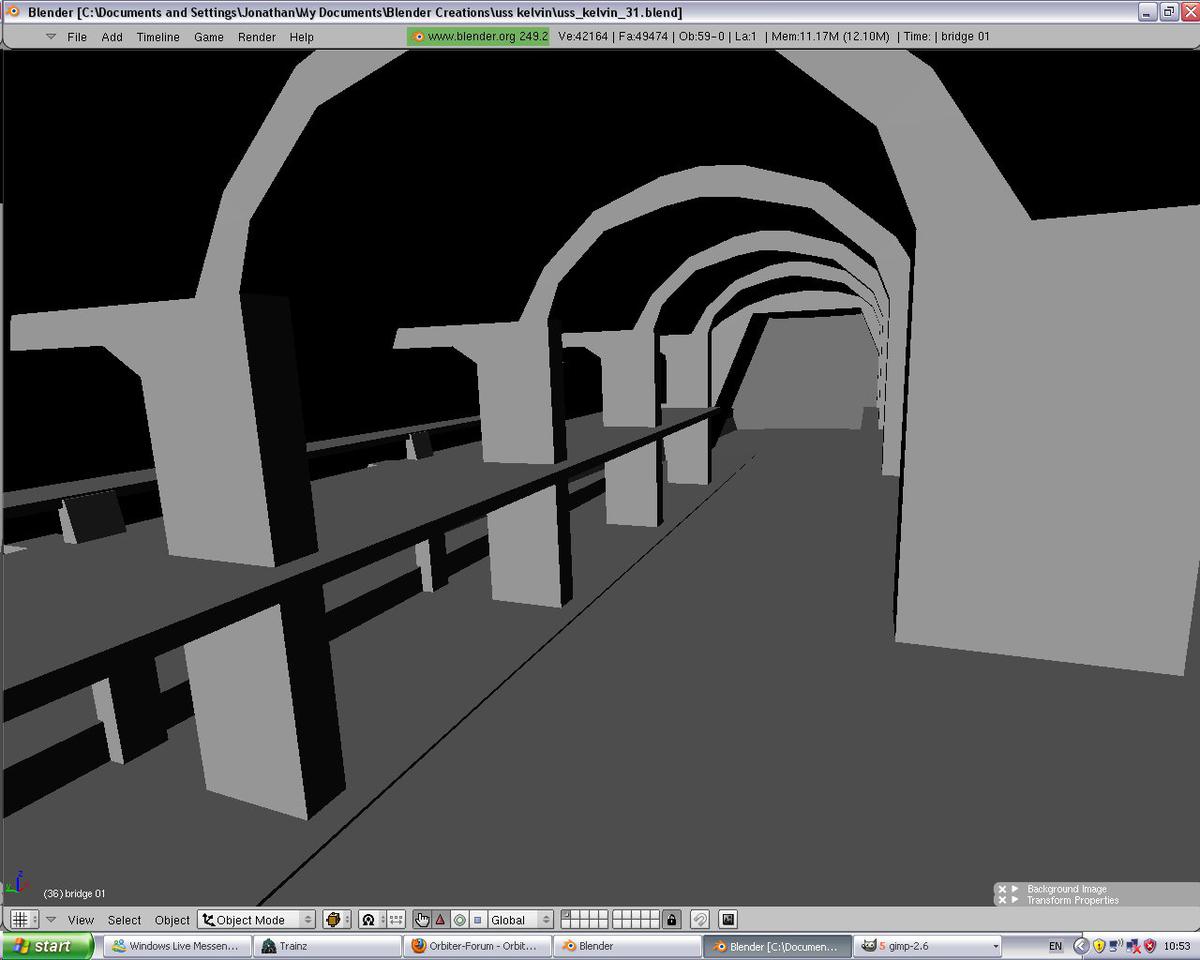Open the Help menu

pyautogui.click(x=302, y=37)
